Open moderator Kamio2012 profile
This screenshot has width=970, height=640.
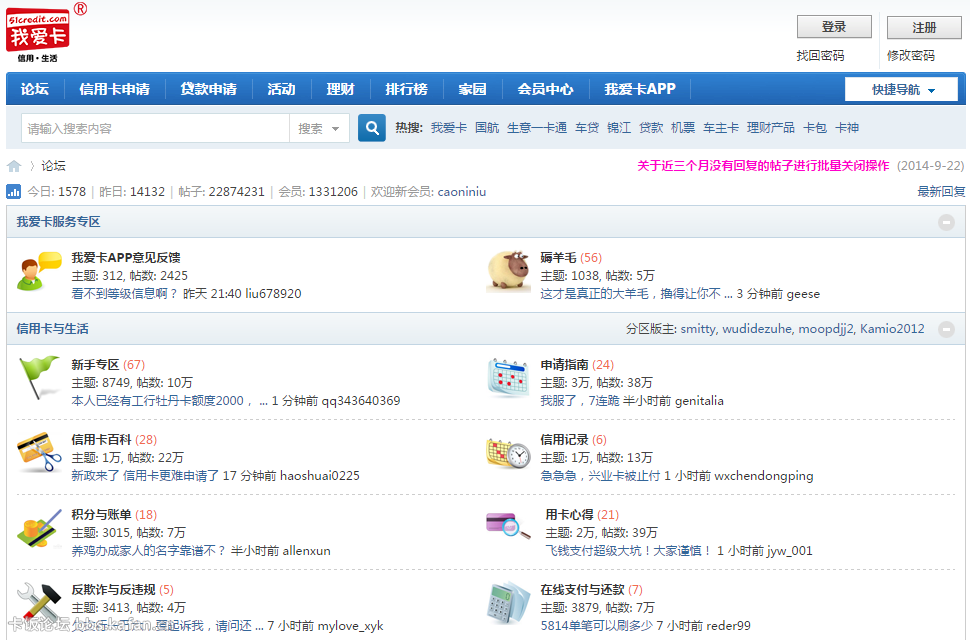click(x=892, y=329)
